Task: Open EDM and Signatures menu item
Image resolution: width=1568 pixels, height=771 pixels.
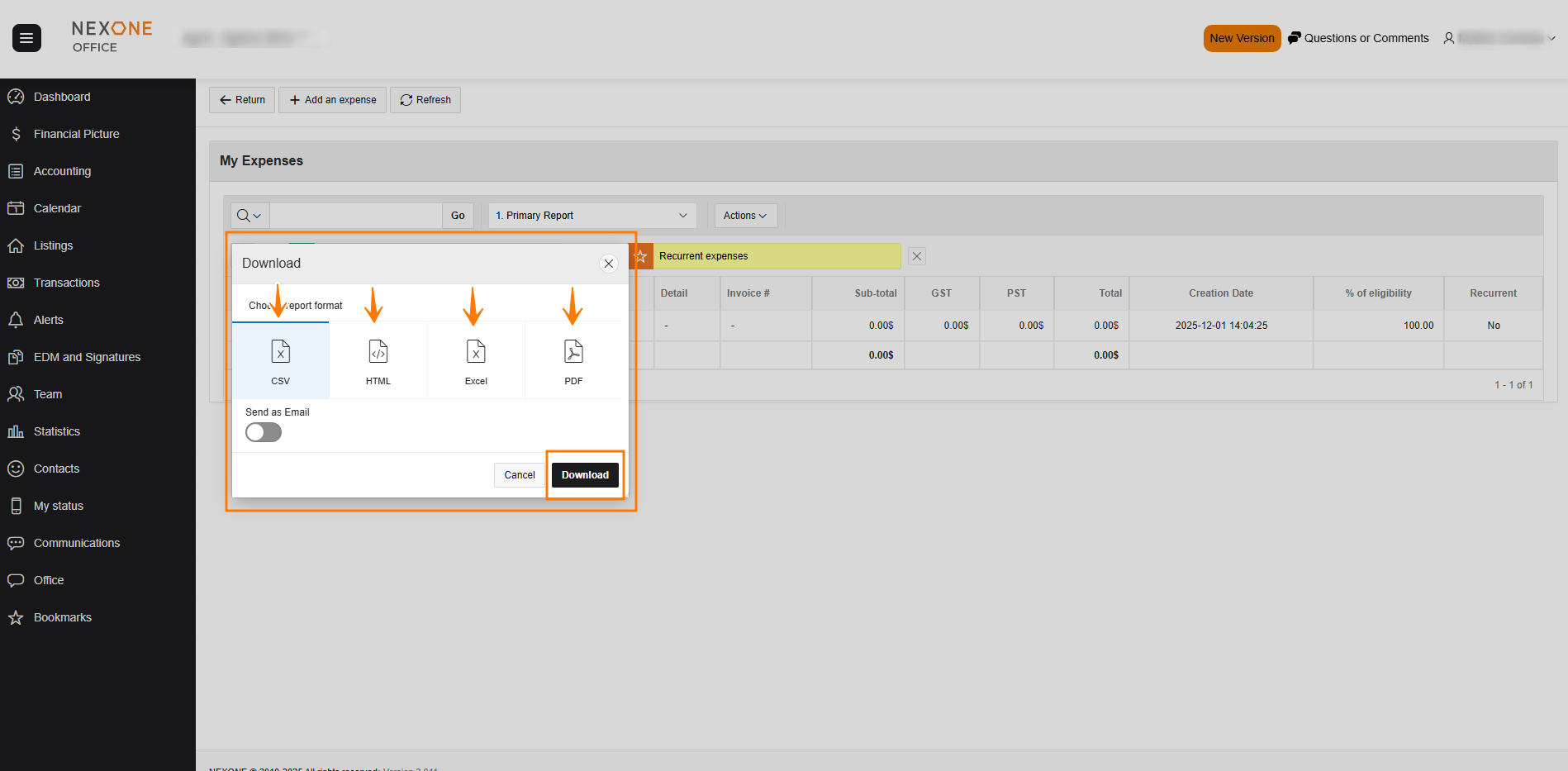Action: [87, 357]
